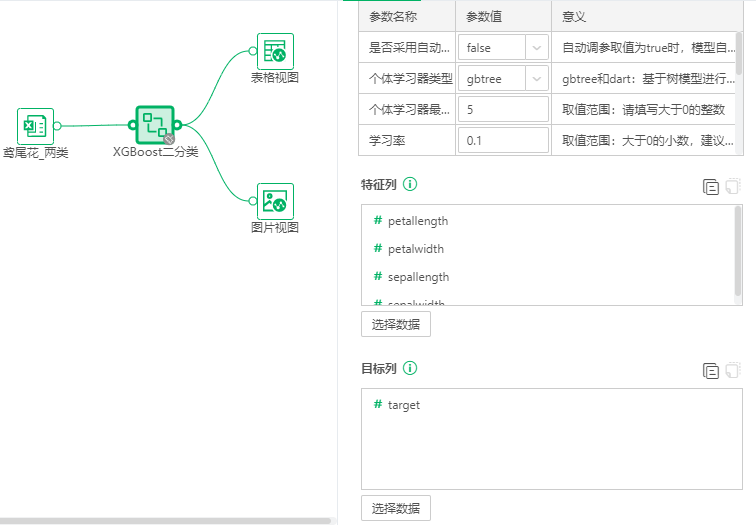
Task: Click the 学习率 parameter name cell
Action: point(407,140)
